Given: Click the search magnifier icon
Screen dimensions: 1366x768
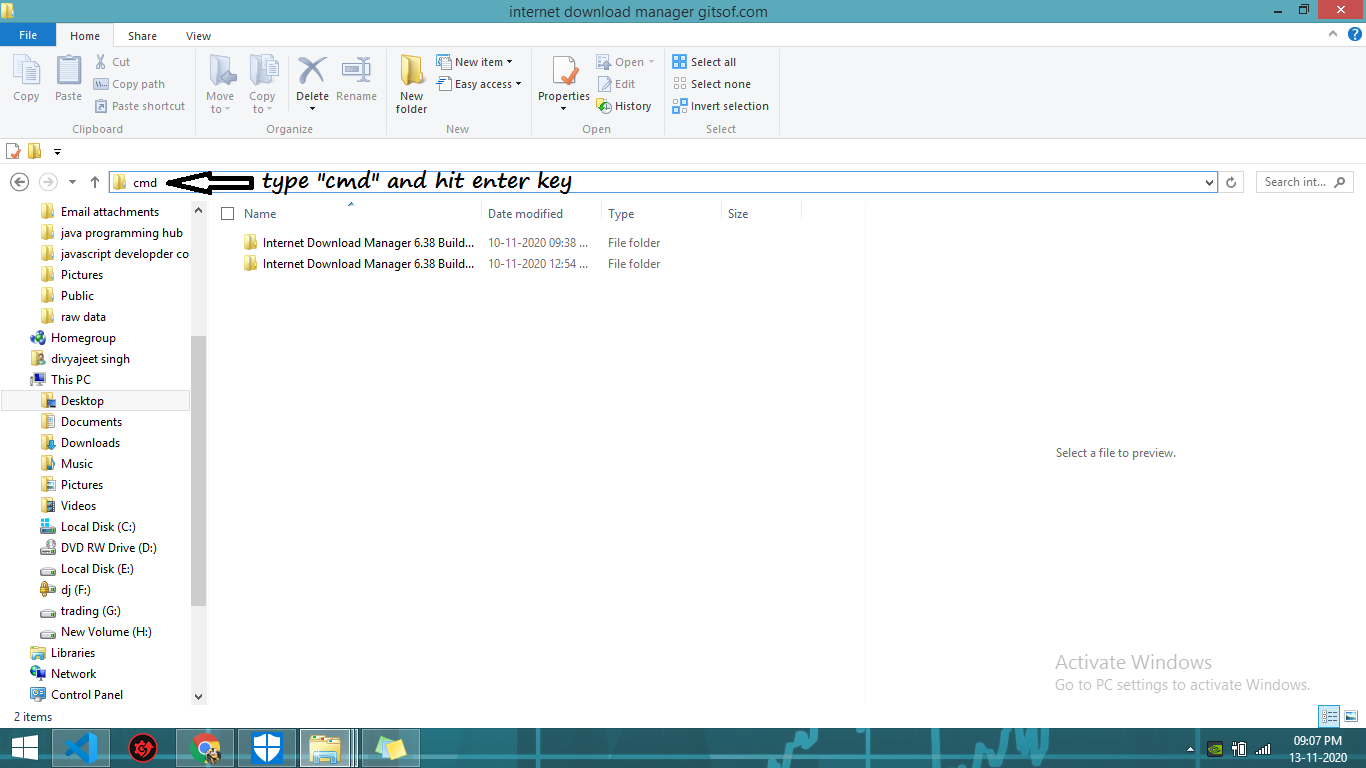Looking at the screenshot, I should click(1340, 182).
